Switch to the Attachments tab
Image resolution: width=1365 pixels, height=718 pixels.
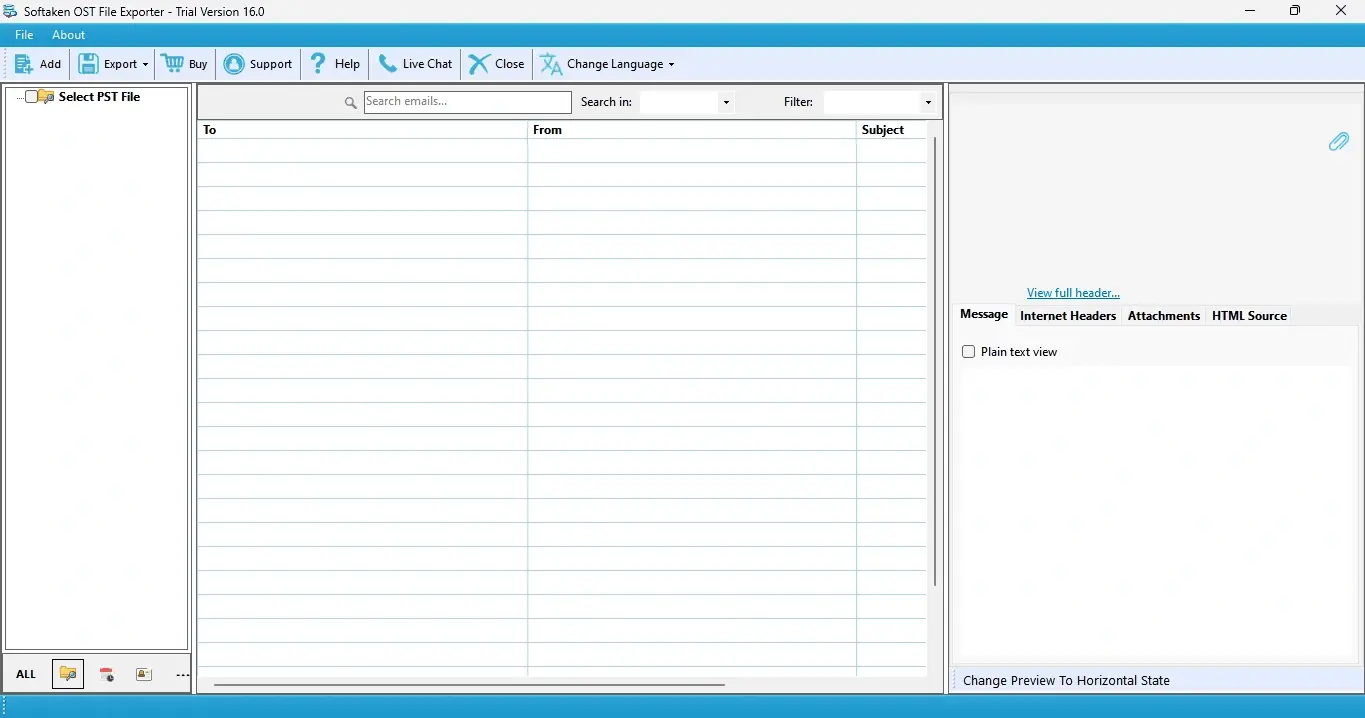[1164, 316]
